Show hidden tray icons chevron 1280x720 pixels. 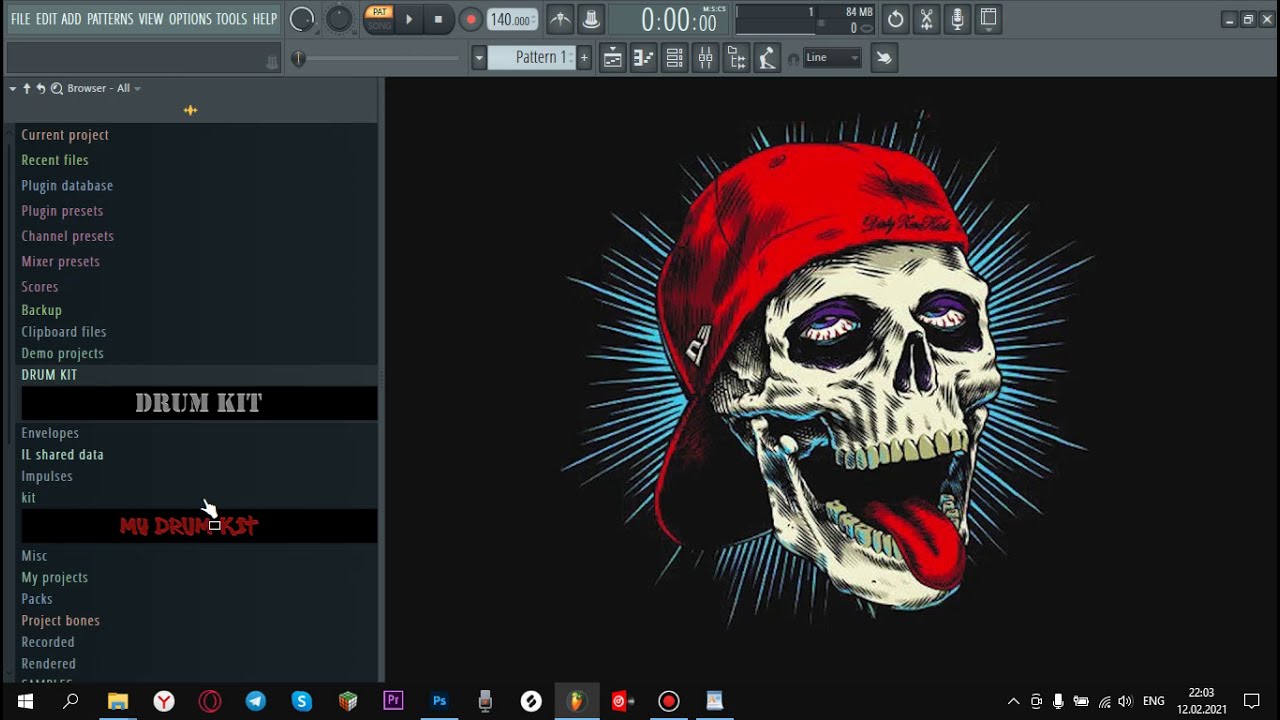(1013, 701)
